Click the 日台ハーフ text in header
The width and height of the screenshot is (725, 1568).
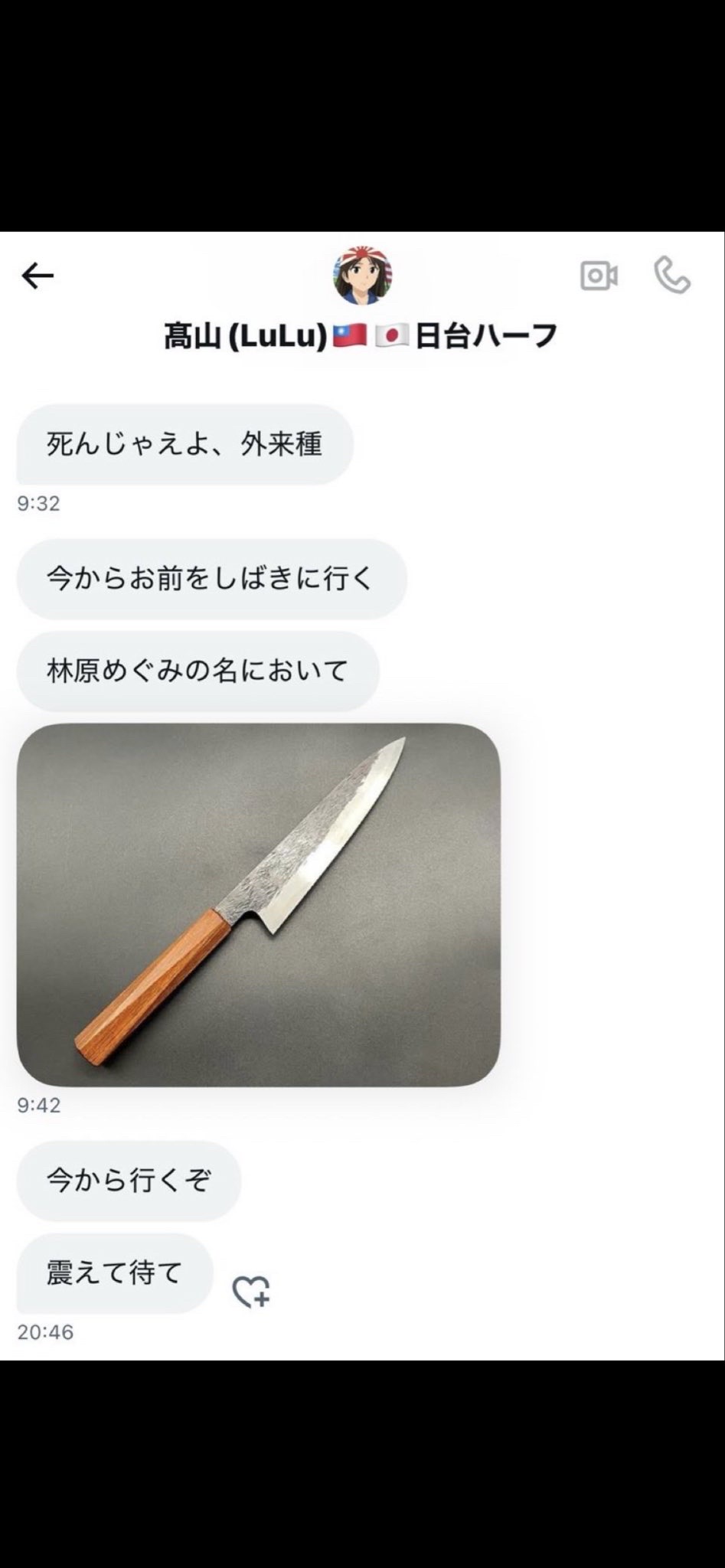tap(485, 336)
